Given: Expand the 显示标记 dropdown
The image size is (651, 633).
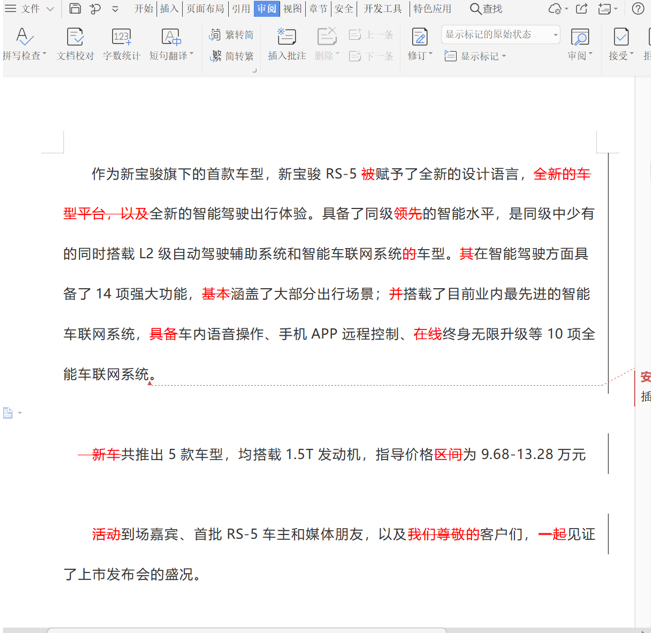Looking at the screenshot, I should (x=475, y=56).
